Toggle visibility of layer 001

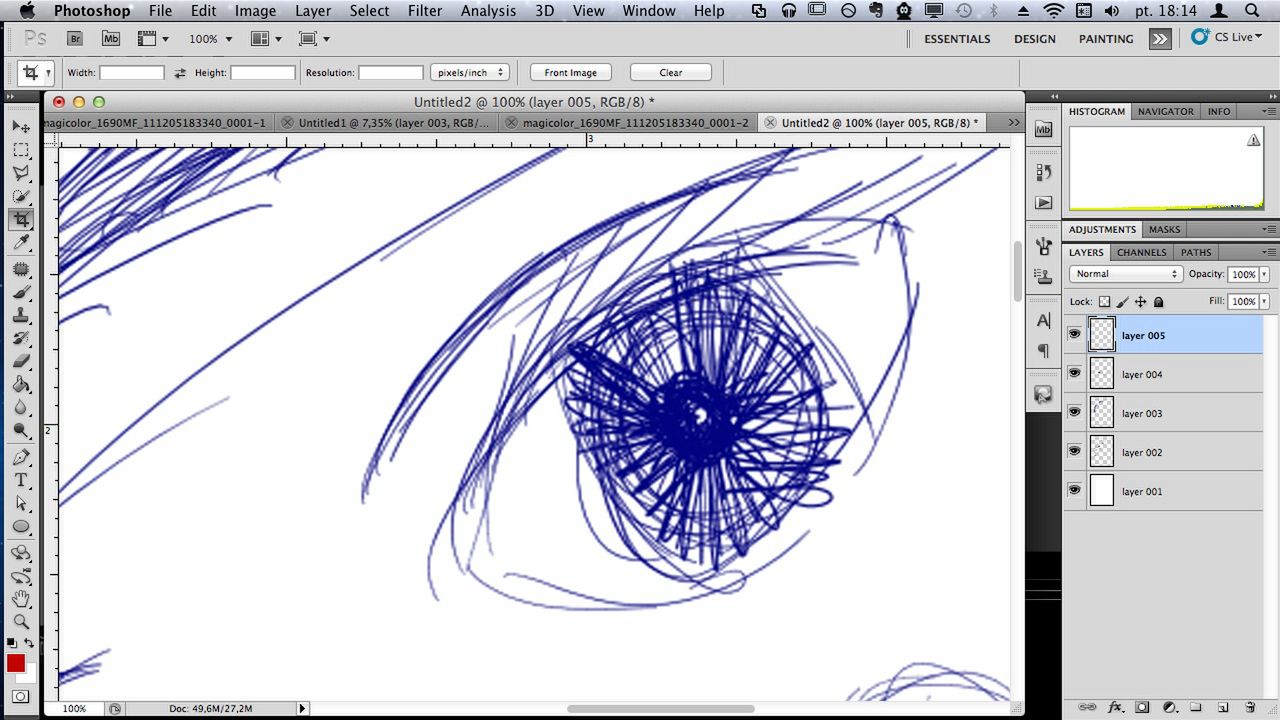click(1075, 490)
